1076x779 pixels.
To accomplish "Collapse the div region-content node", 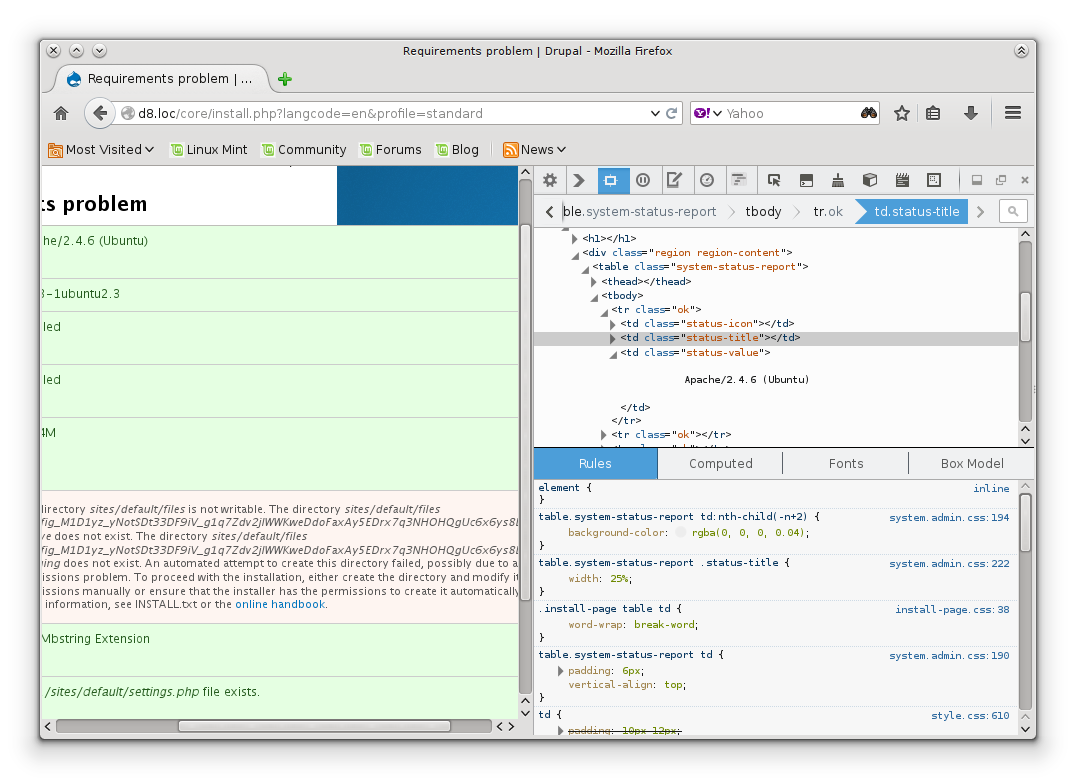I will [x=575, y=254].
